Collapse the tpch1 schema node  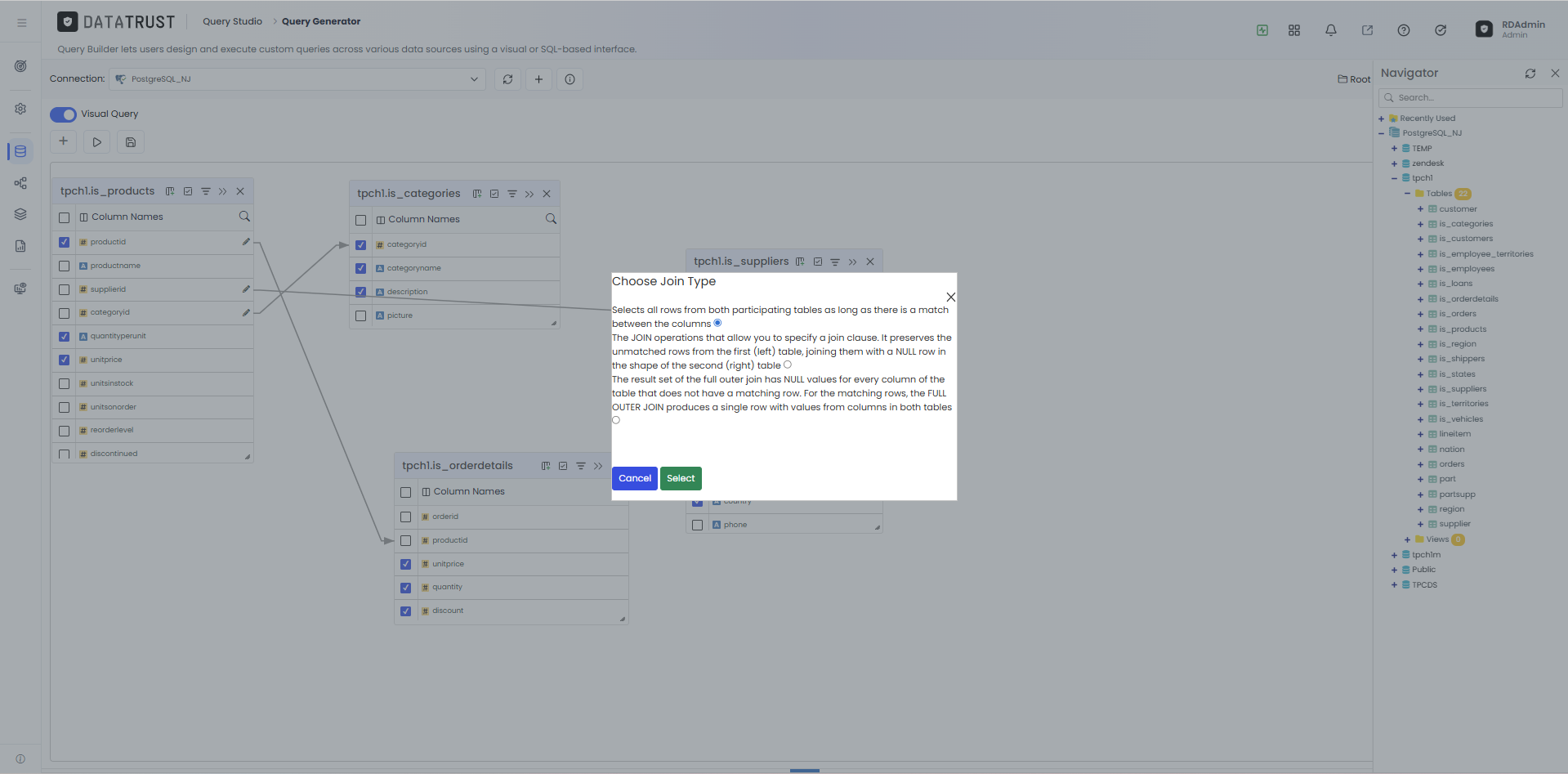pyautogui.click(x=1394, y=178)
